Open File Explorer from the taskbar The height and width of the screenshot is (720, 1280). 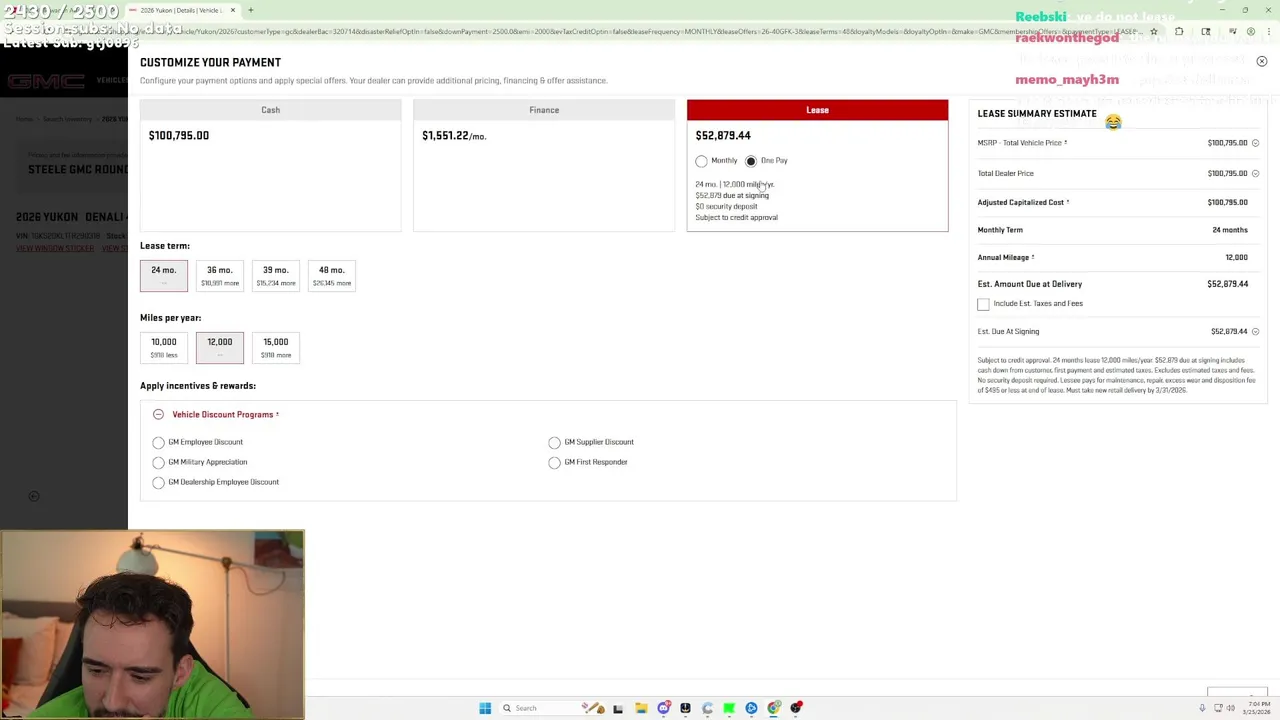[x=641, y=708]
